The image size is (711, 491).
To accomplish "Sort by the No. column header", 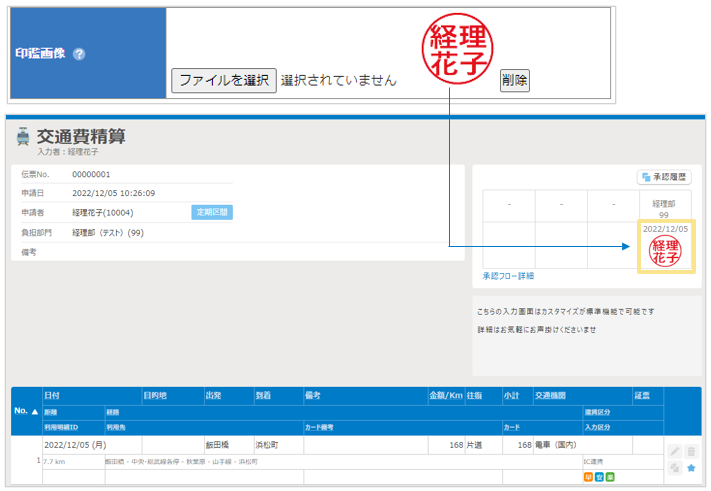I will pos(26,411).
